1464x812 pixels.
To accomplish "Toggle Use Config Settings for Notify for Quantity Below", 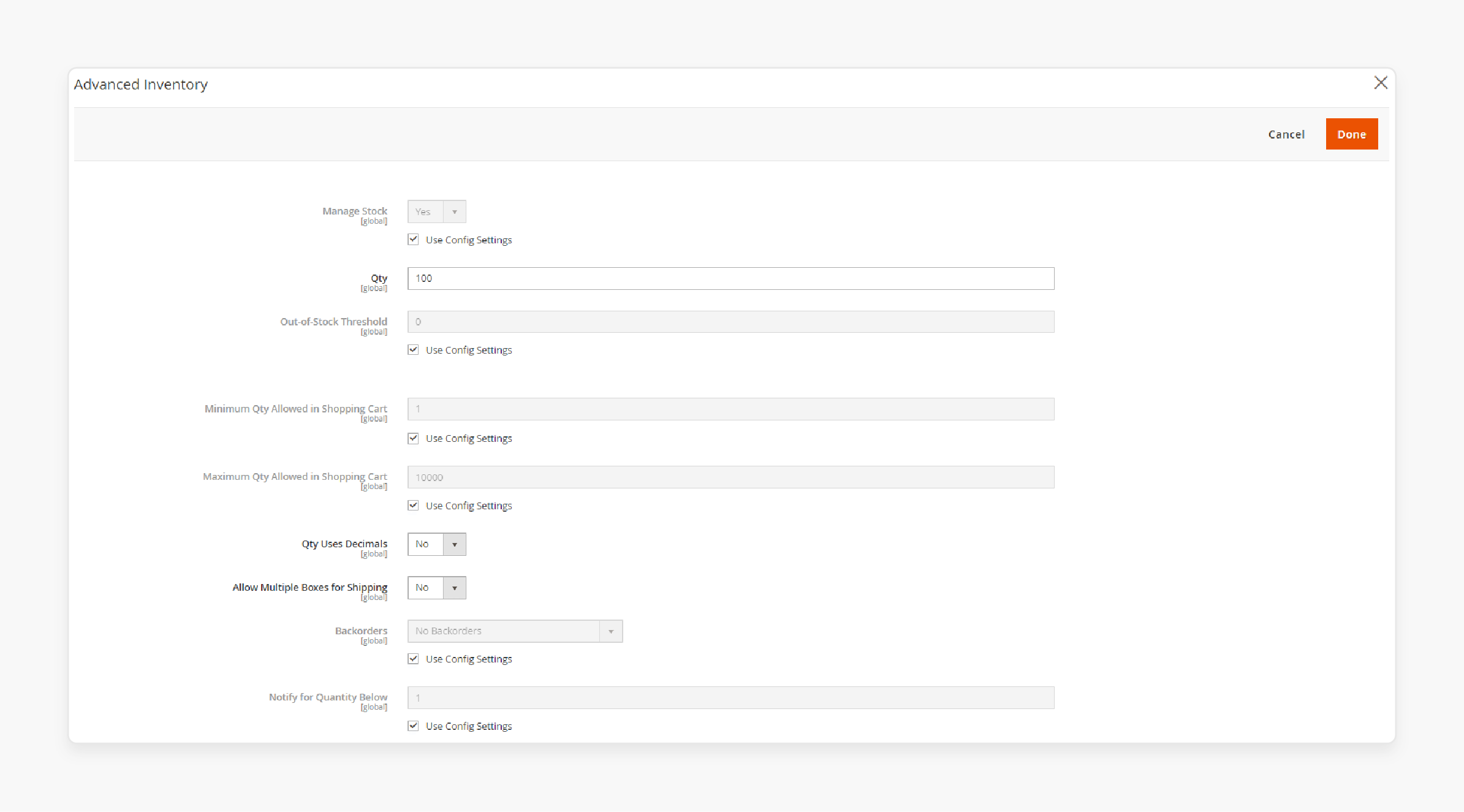I will [x=413, y=726].
